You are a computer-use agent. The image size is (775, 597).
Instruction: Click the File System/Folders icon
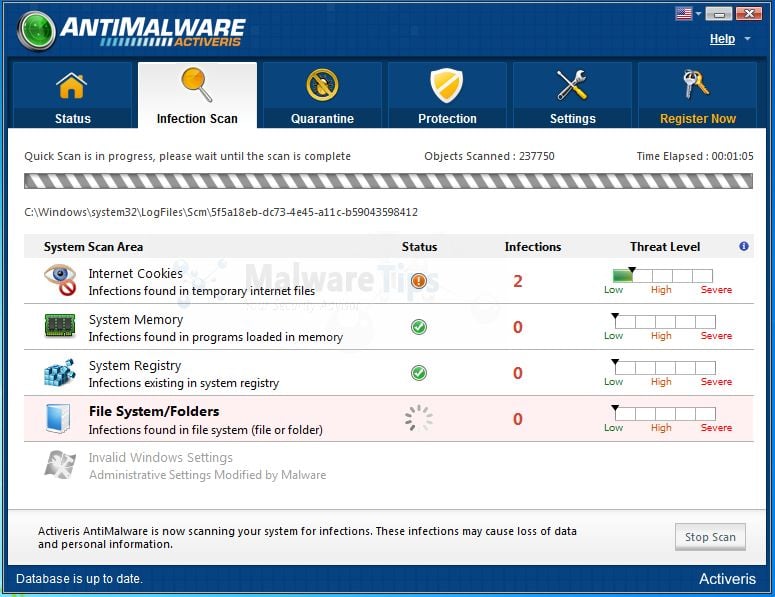coord(58,419)
